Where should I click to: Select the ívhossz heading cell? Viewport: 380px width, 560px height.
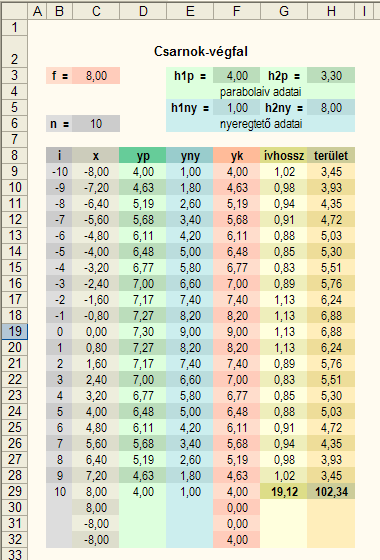coord(284,156)
